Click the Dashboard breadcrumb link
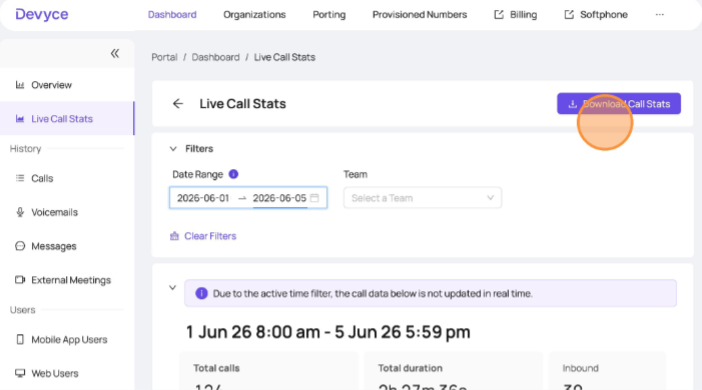702x390 pixels. [x=216, y=57]
